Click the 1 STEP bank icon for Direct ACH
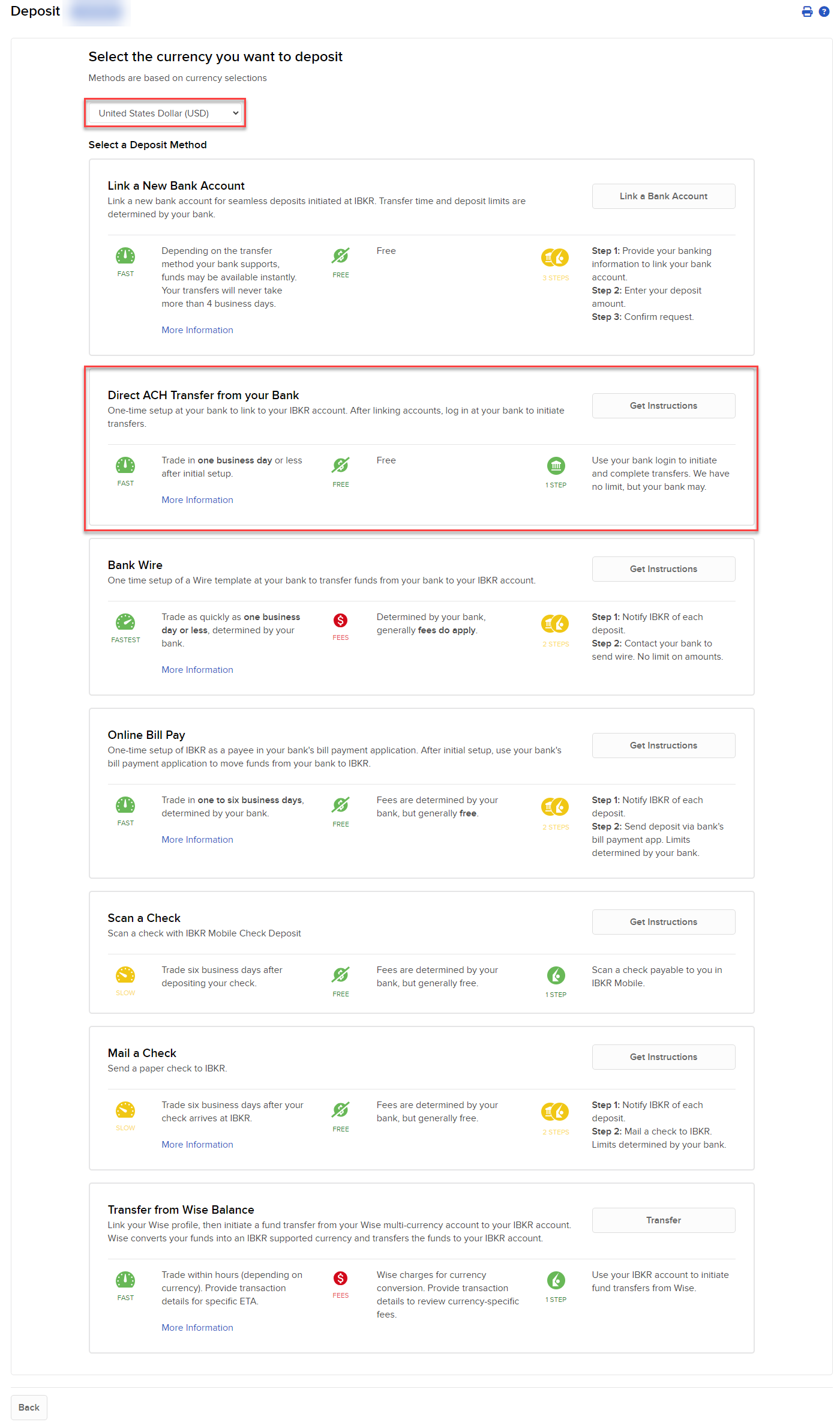The width and height of the screenshot is (840, 1422). (556, 466)
